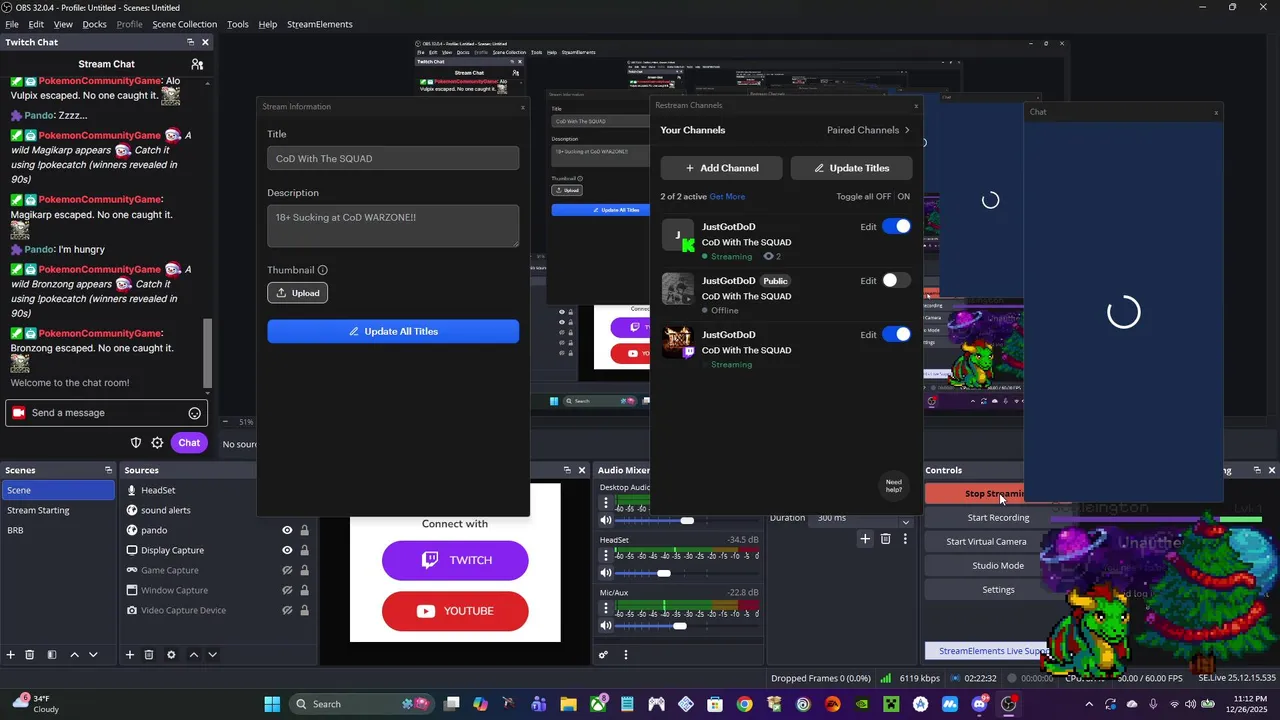Open the File menu

(12, 24)
